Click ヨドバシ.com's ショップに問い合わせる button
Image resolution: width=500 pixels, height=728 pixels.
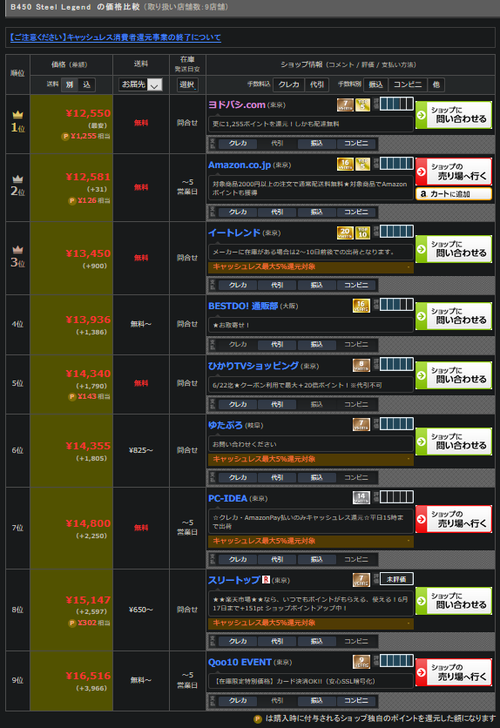click(454, 115)
